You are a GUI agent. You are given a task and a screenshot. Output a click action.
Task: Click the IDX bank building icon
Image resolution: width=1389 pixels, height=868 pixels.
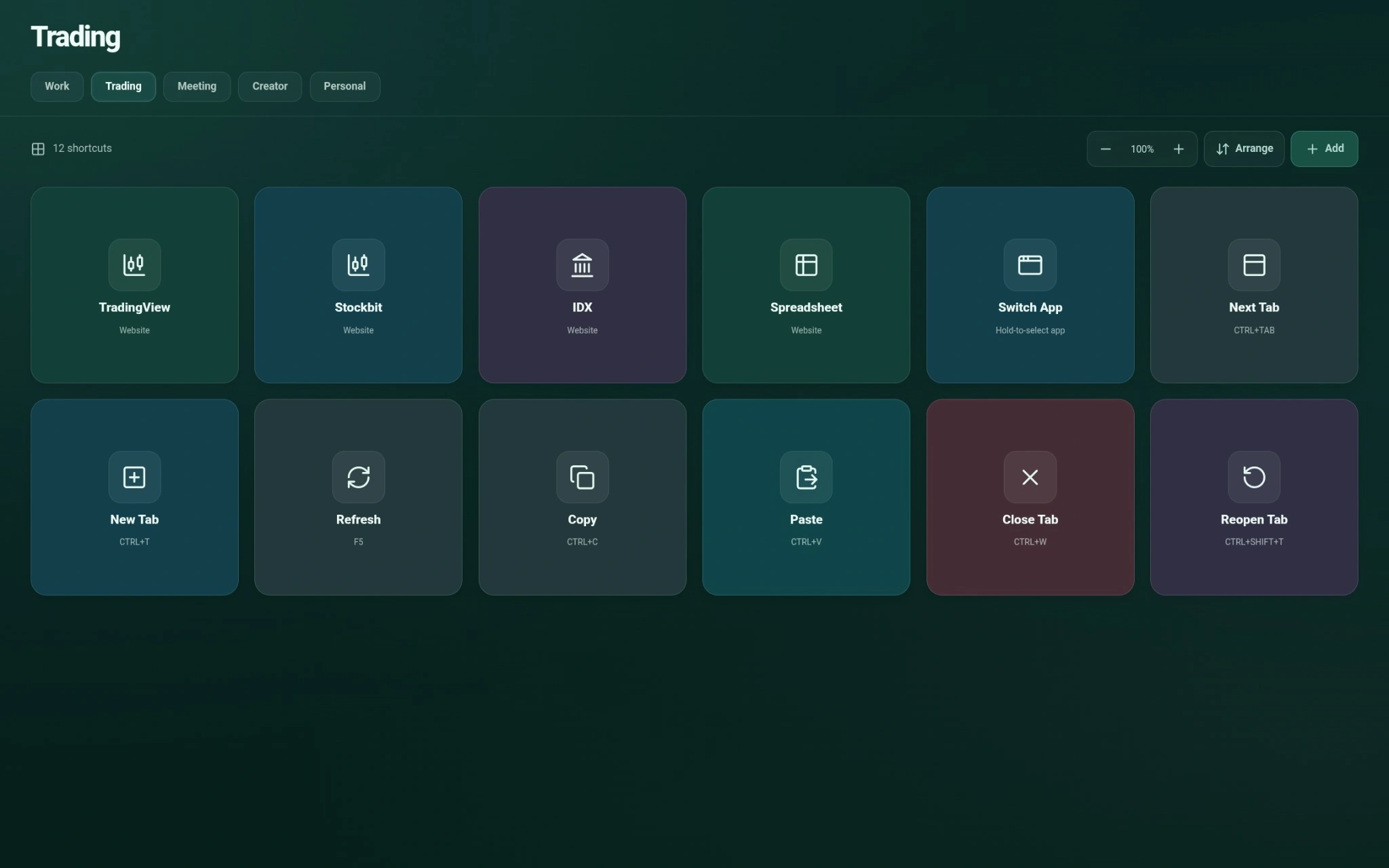coord(582,264)
